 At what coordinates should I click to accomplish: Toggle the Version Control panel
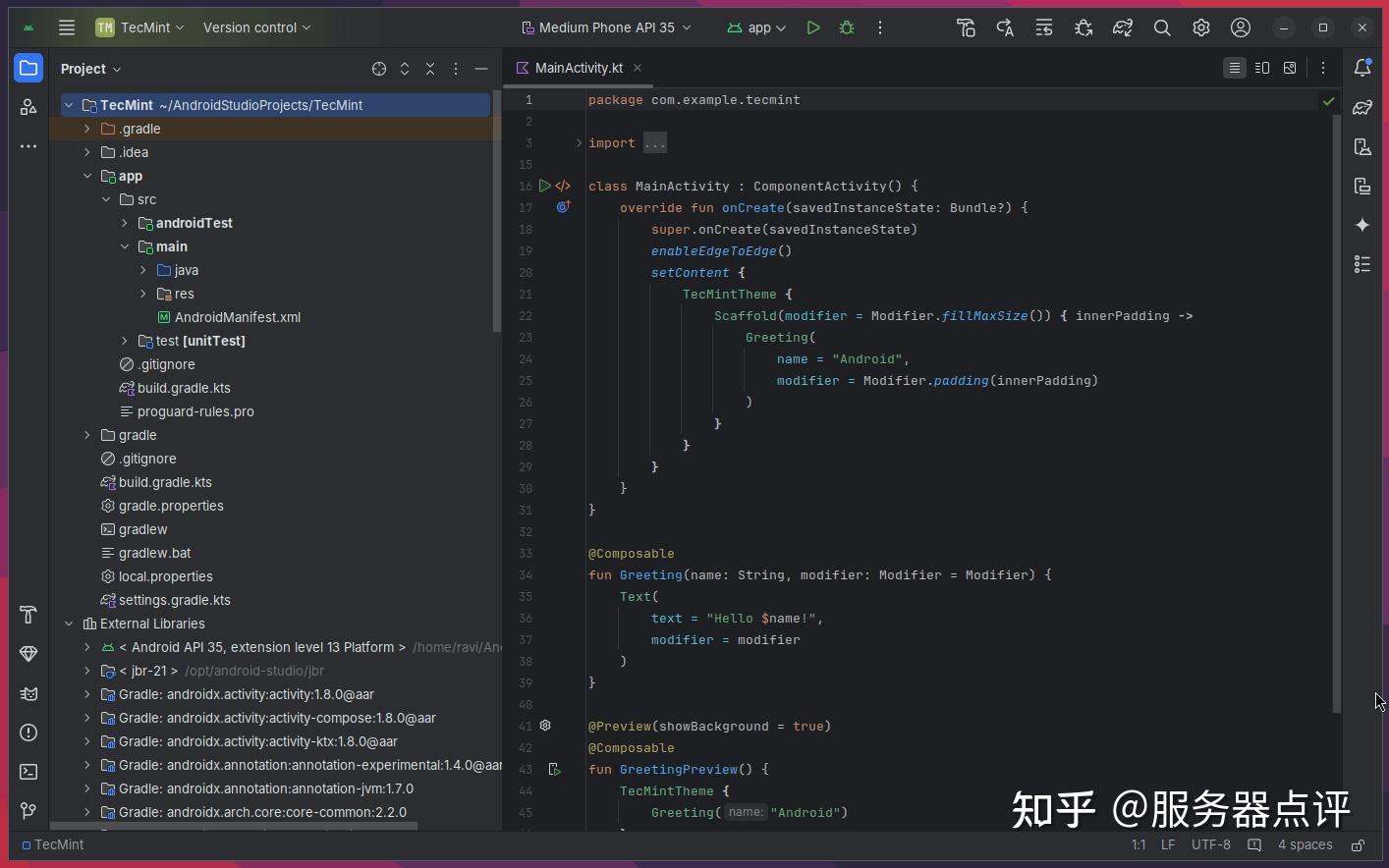[x=28, y=811]
